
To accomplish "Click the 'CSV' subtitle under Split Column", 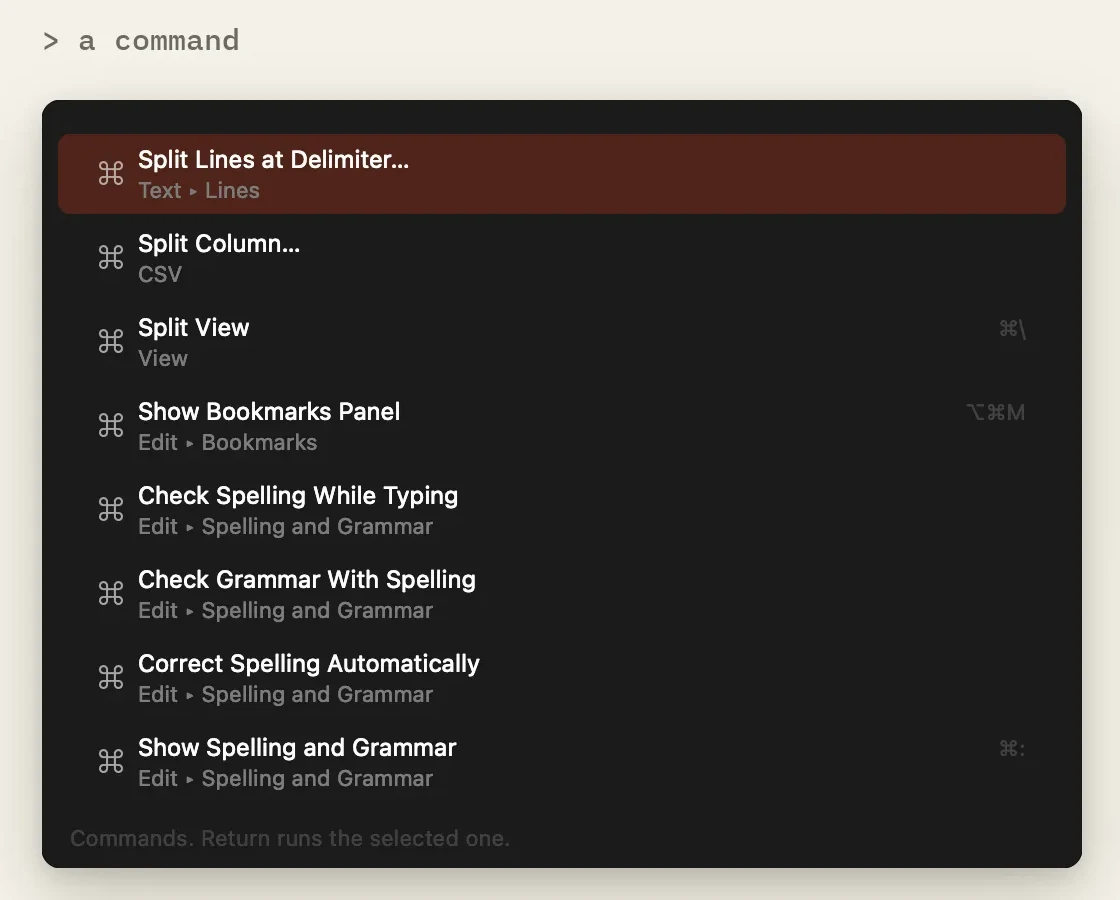I will [160, 274].
